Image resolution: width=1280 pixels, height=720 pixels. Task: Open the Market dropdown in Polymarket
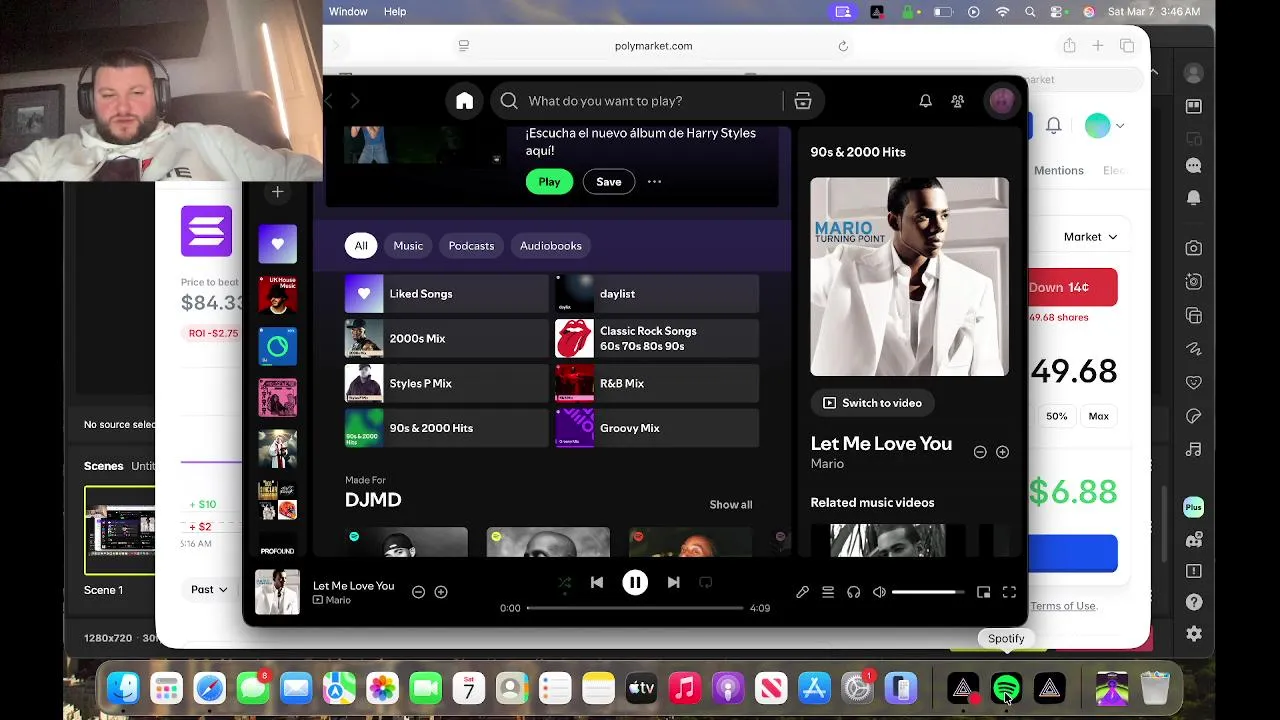[1090, 237]
